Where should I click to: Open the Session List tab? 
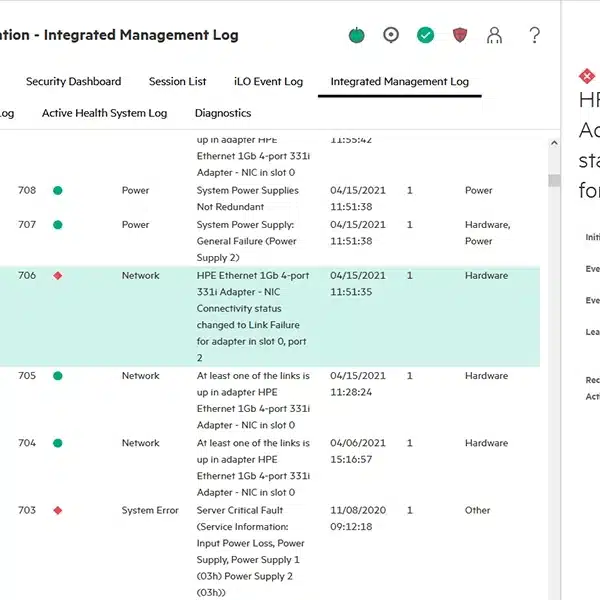(177, 82)
